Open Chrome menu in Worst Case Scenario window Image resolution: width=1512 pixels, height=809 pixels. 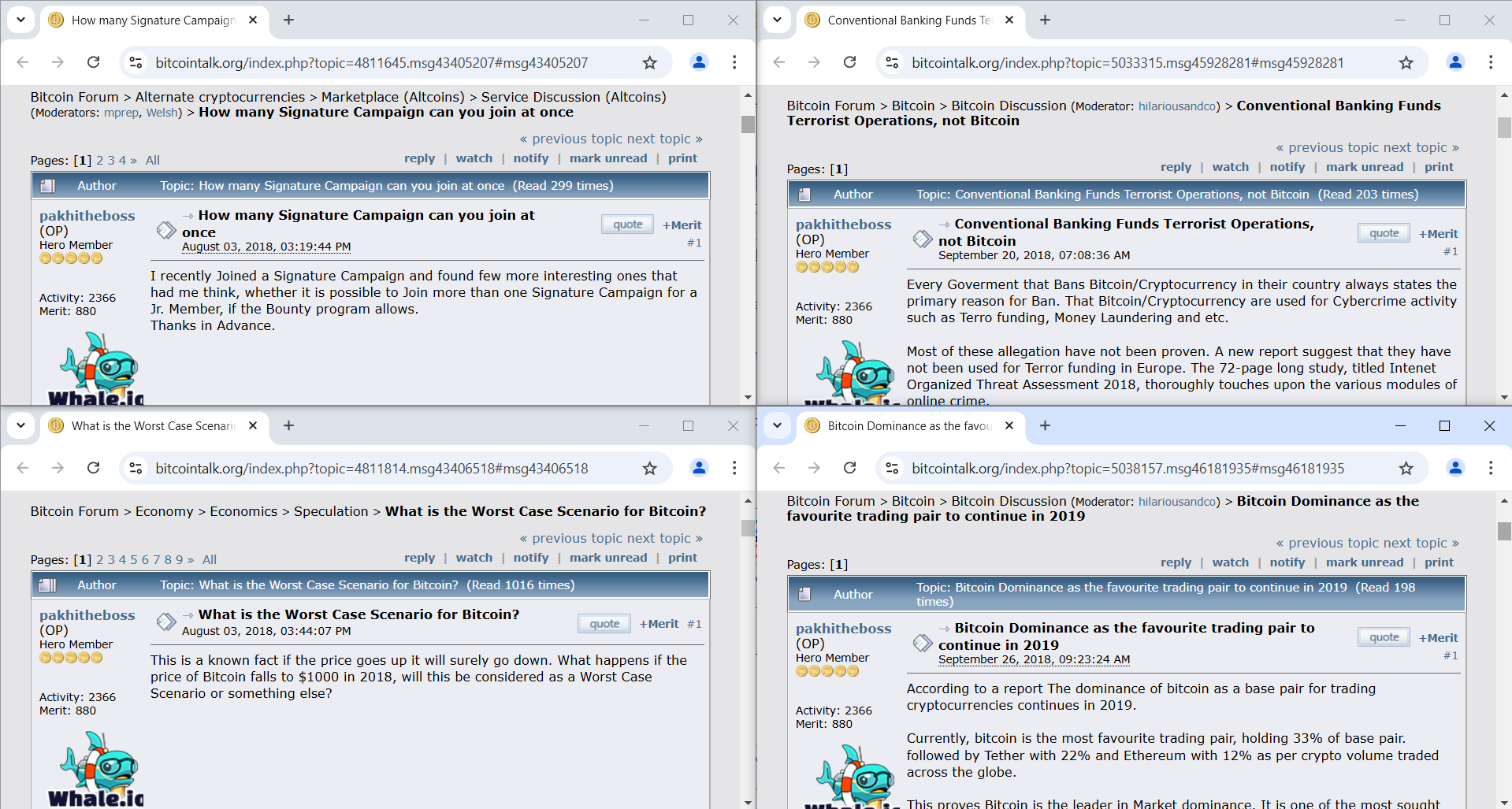tap(734, 468)
